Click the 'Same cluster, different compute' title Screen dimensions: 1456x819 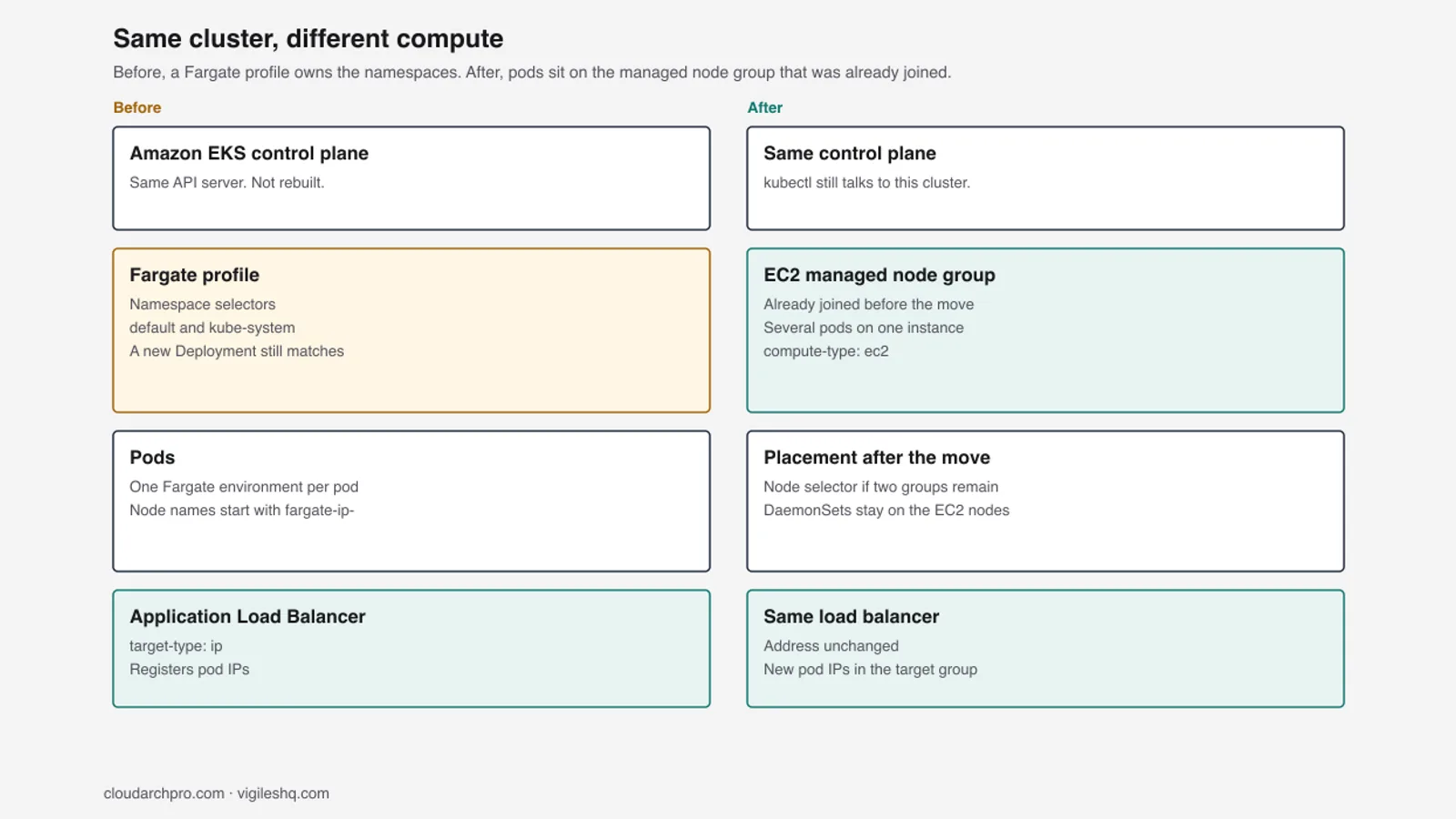pyautogui.click(x=308, y=39)
